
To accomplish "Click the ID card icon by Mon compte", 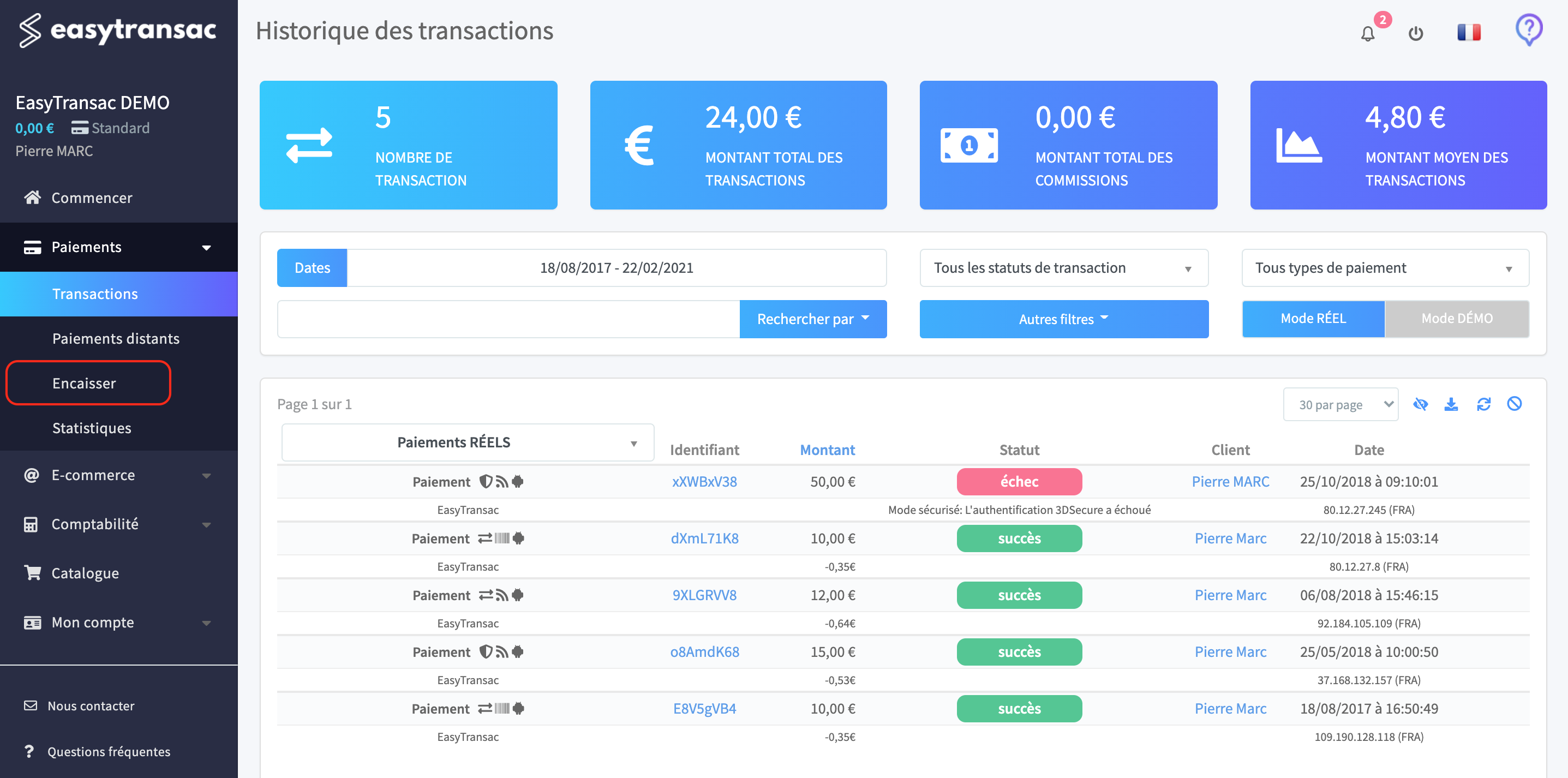I will (x=32, y=622).
